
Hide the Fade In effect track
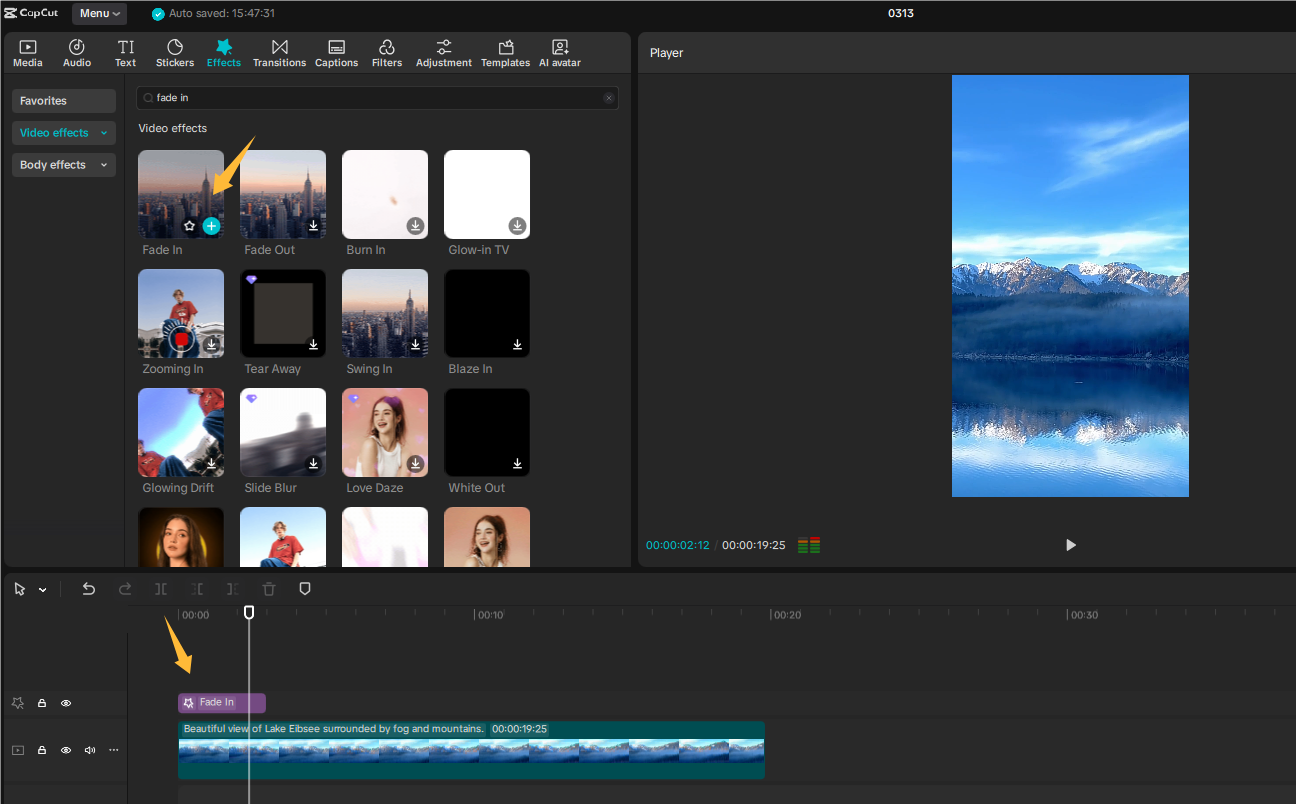66,703
